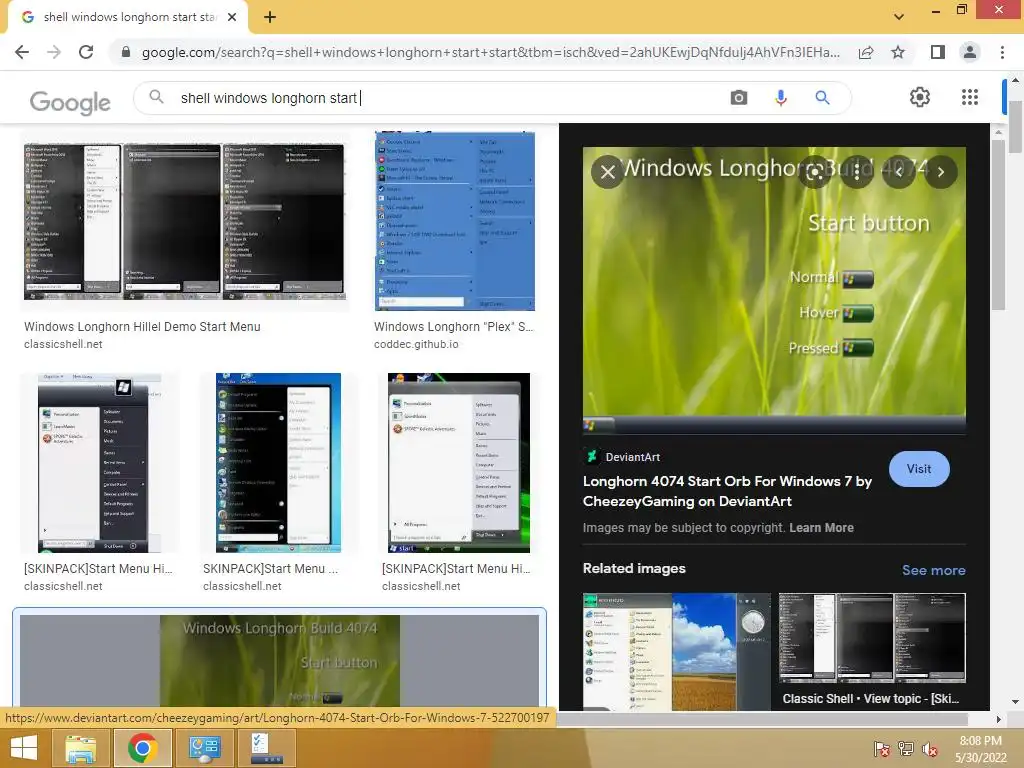Close the image preview panel
Viewport: 1024px width, 768px height.
click(608, 172)
